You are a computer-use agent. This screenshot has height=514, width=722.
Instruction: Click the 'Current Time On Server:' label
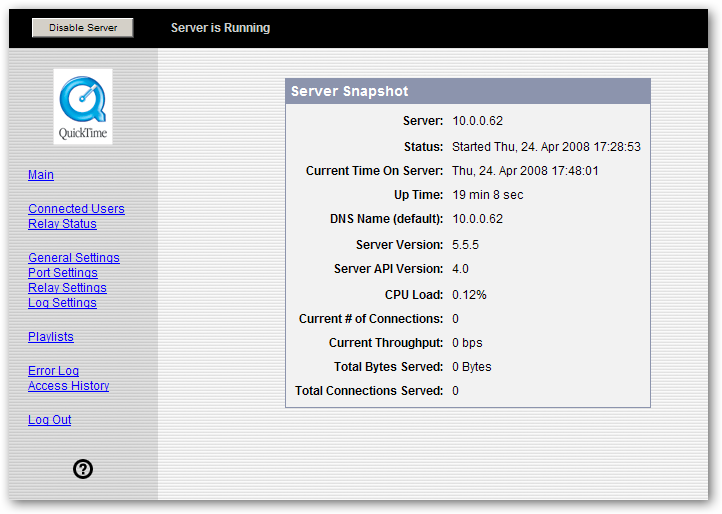click(x=374, y=171)
